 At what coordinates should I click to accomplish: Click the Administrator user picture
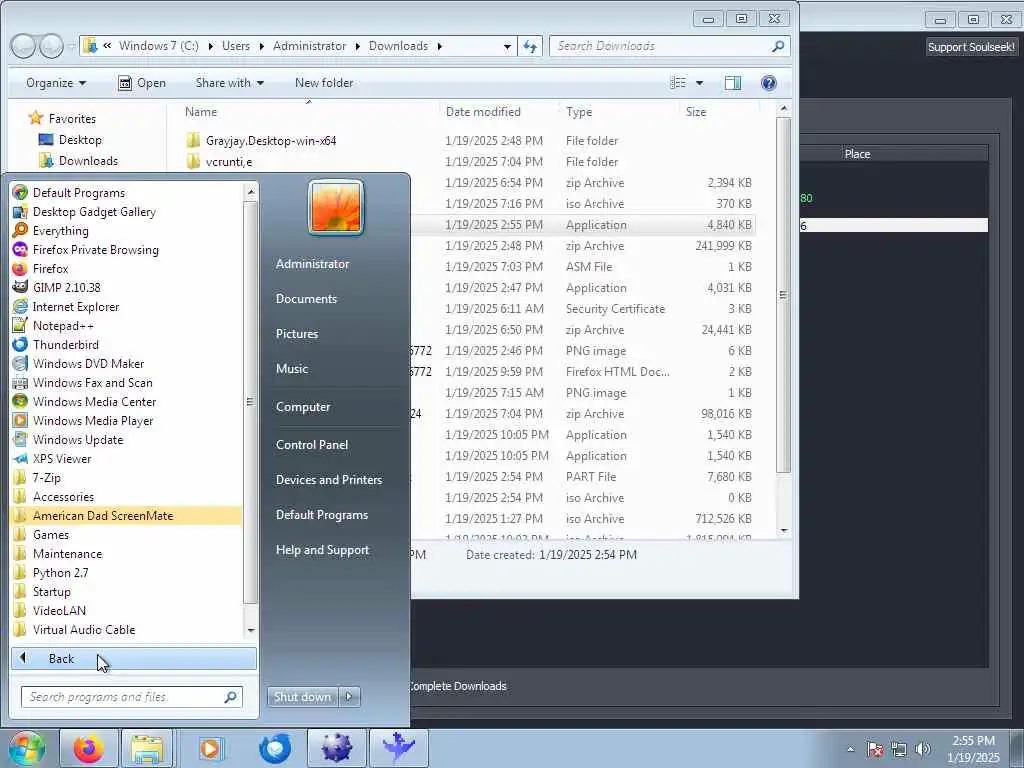[336, 208]
